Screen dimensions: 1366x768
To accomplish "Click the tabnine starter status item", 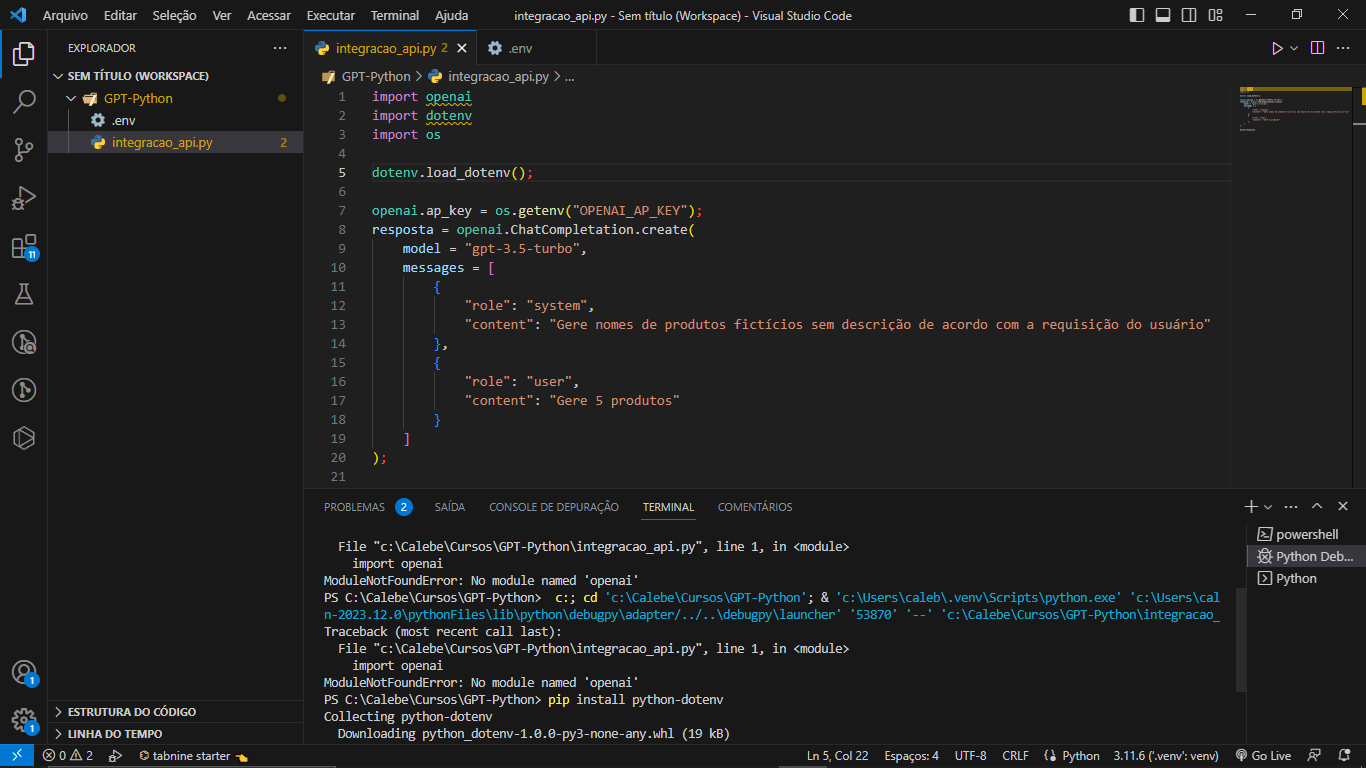I will click(x=193, y=756).
